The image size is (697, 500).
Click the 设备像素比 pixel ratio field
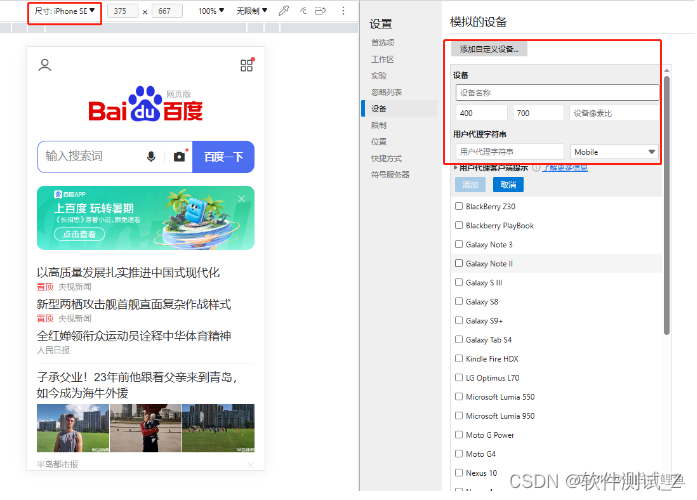click(x=614, y=113)
